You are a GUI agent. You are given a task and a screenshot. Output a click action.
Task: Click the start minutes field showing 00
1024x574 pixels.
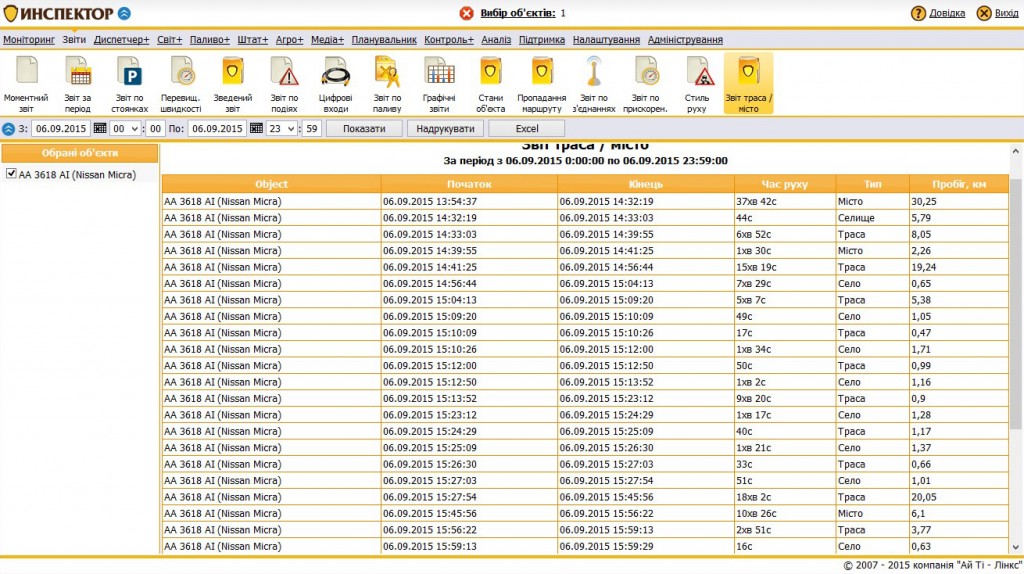tap(155, 129)
